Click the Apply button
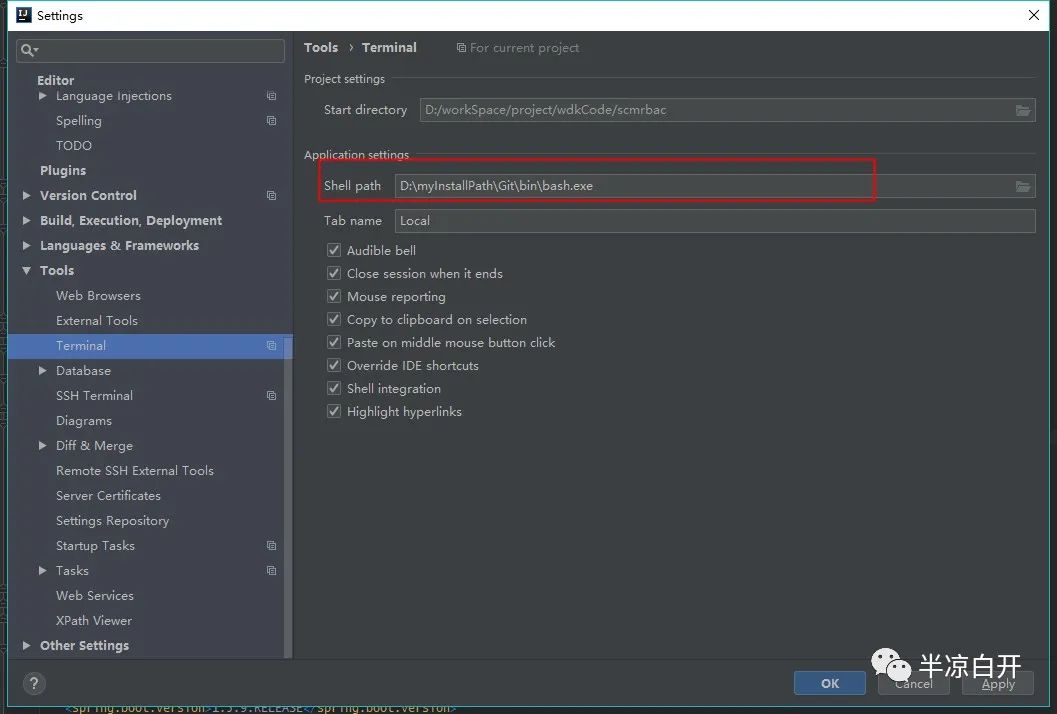The width and height of the screenshot is (1057, 714). [x=998, y=683]
